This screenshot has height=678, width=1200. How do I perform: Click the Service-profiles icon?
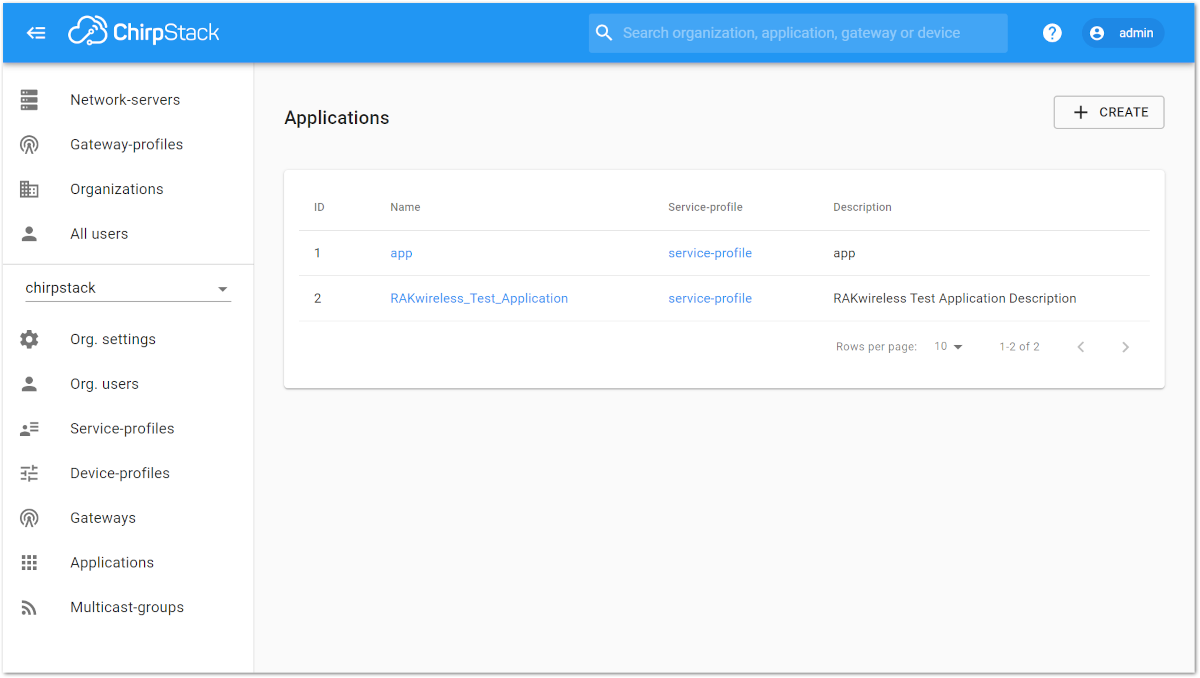[29, 429]
